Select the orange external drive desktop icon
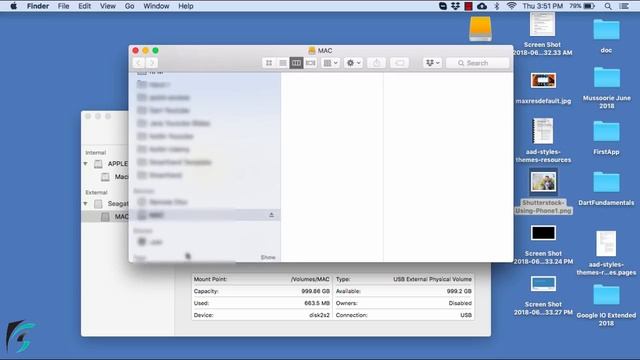Image resolution: width=640 pixels, height=360 pixels. tap(480, 29)
